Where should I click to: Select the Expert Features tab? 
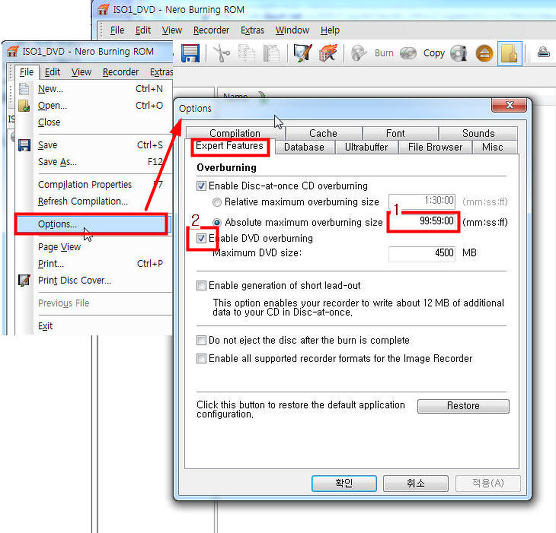tap(229, 146)
